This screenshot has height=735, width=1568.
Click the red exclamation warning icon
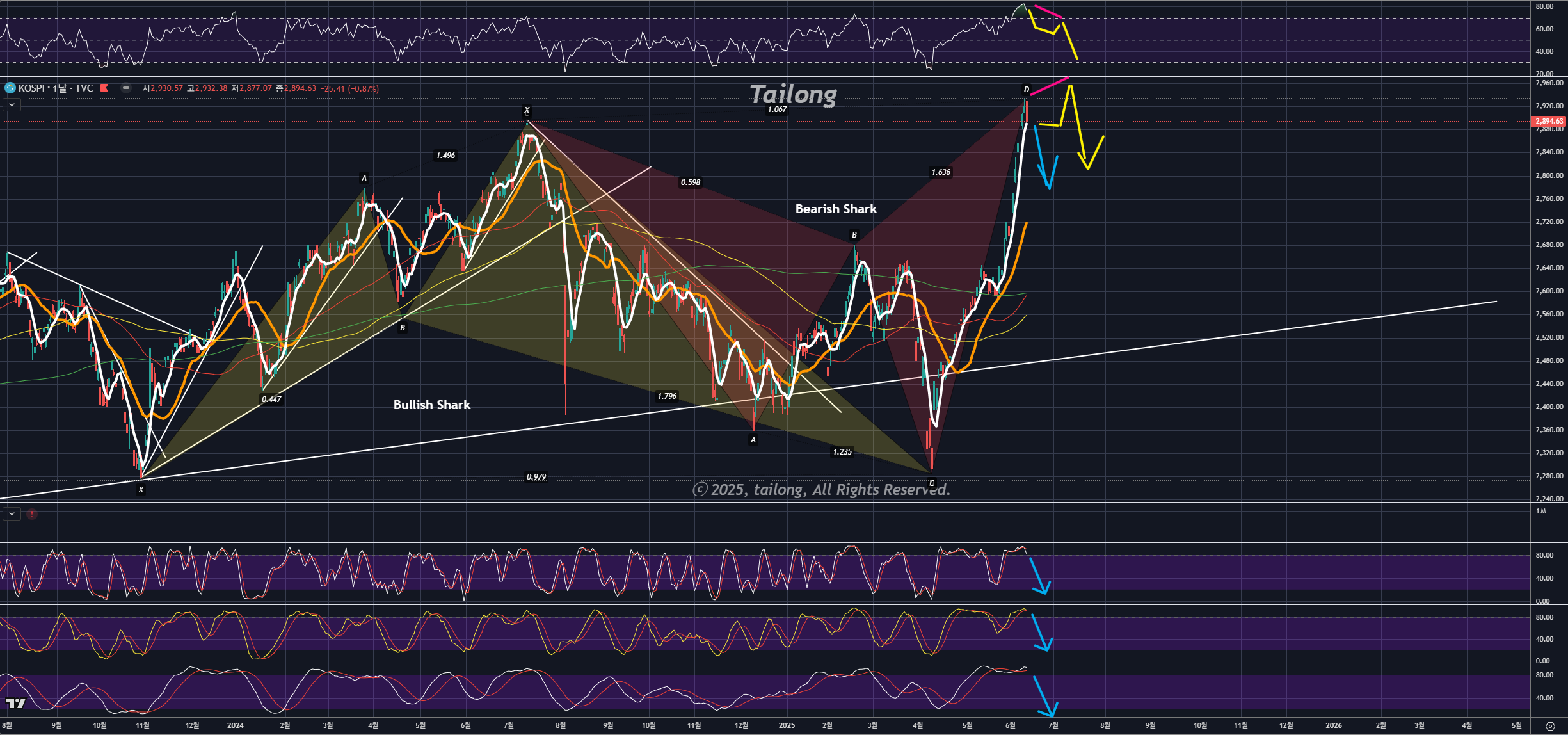(32, 513)
